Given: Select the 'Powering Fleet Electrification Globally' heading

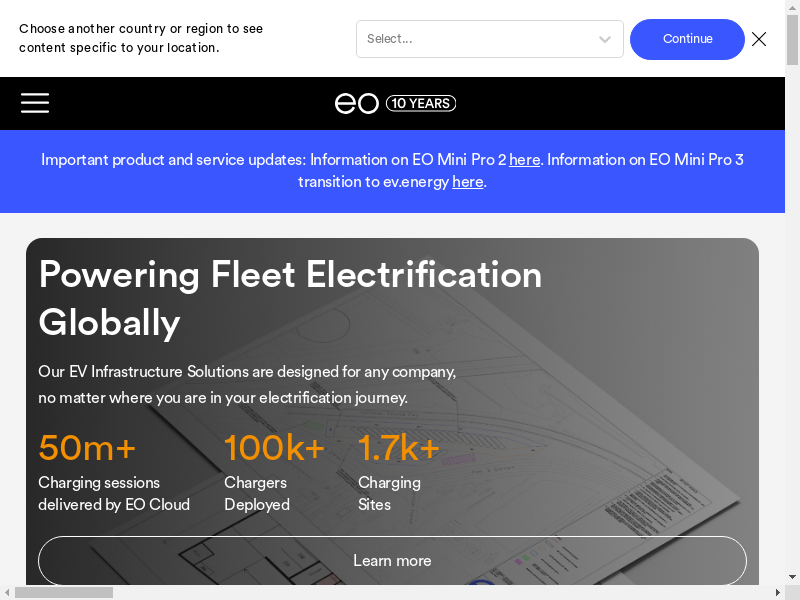Looking at the screenshot, I should point(290,298).
